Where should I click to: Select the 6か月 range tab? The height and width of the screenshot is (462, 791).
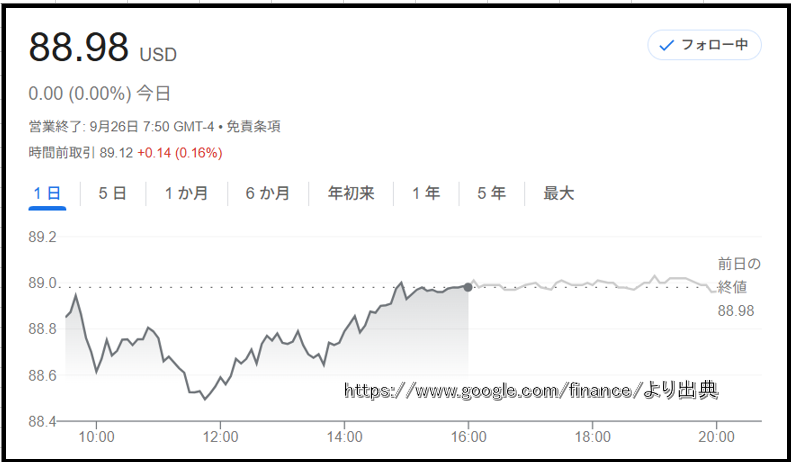pos(268,194)
